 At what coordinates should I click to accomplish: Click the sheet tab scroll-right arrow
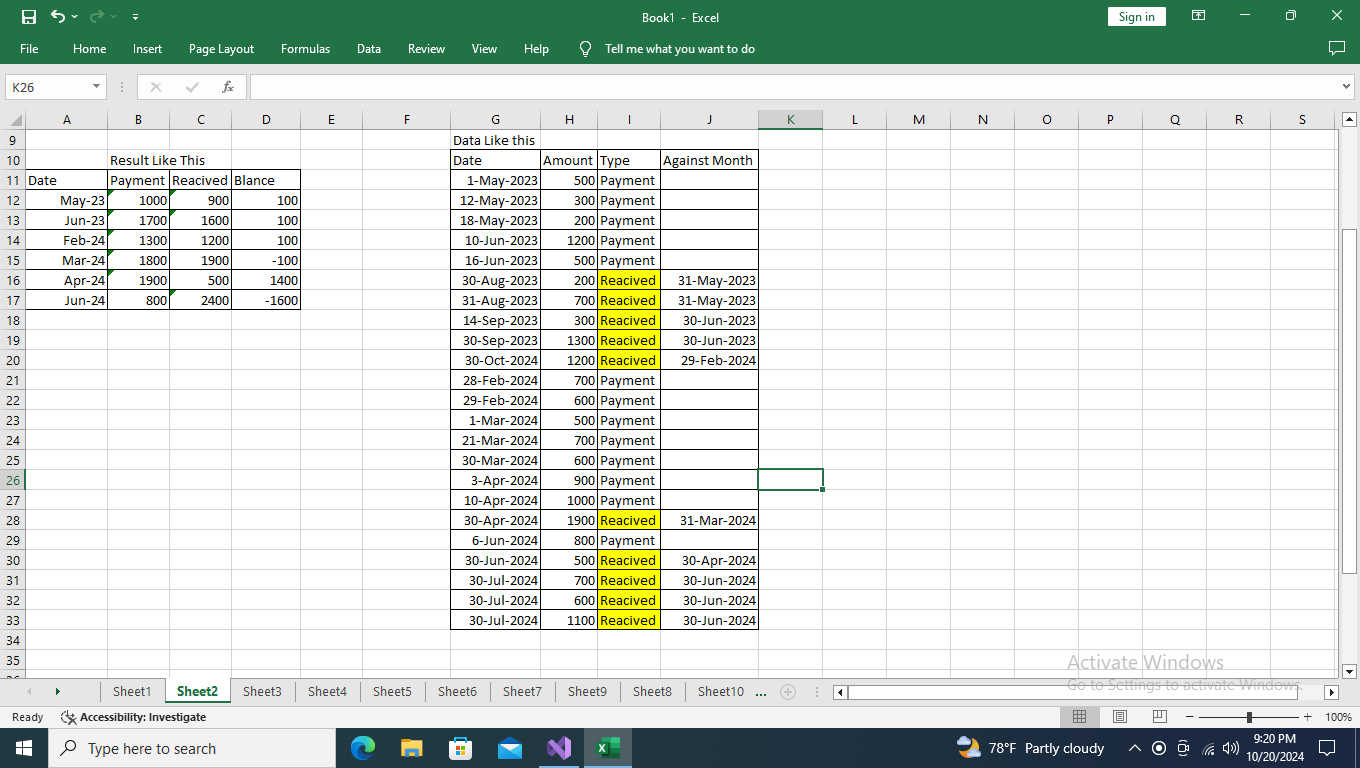click(58, 691)
